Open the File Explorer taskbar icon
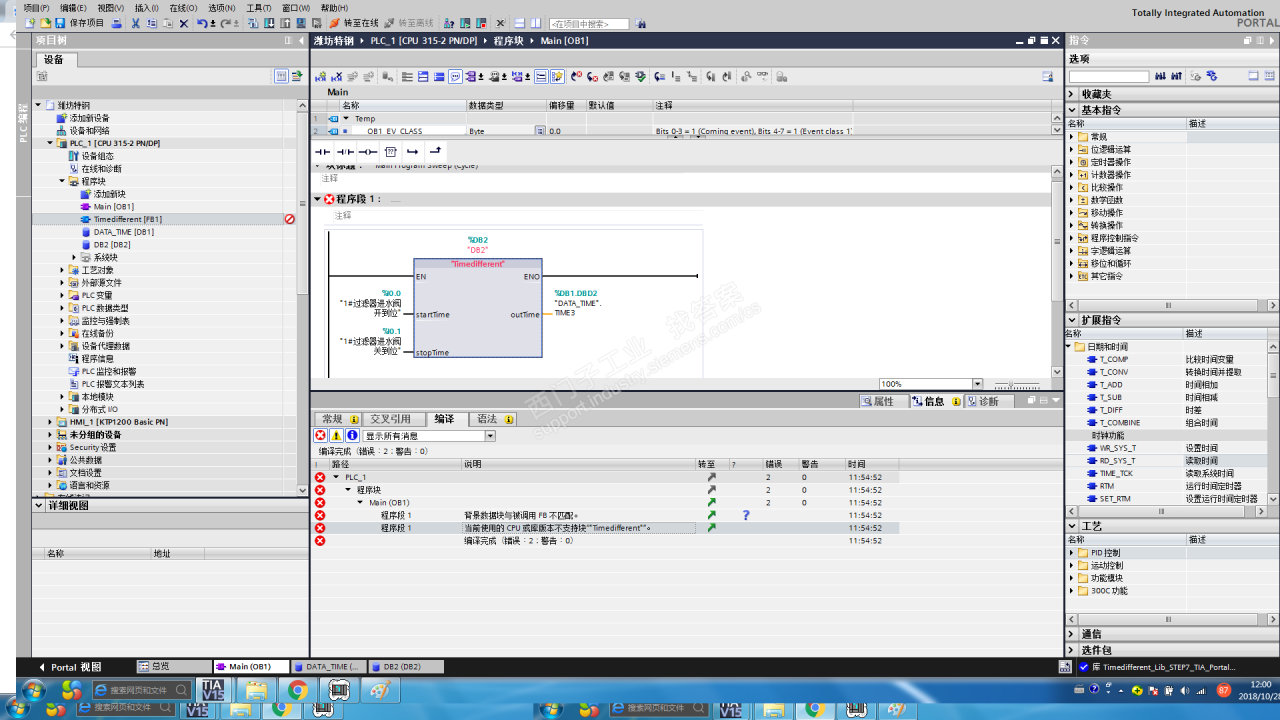The width and height of the screenshot is (1280, 720). click(255, 690)
